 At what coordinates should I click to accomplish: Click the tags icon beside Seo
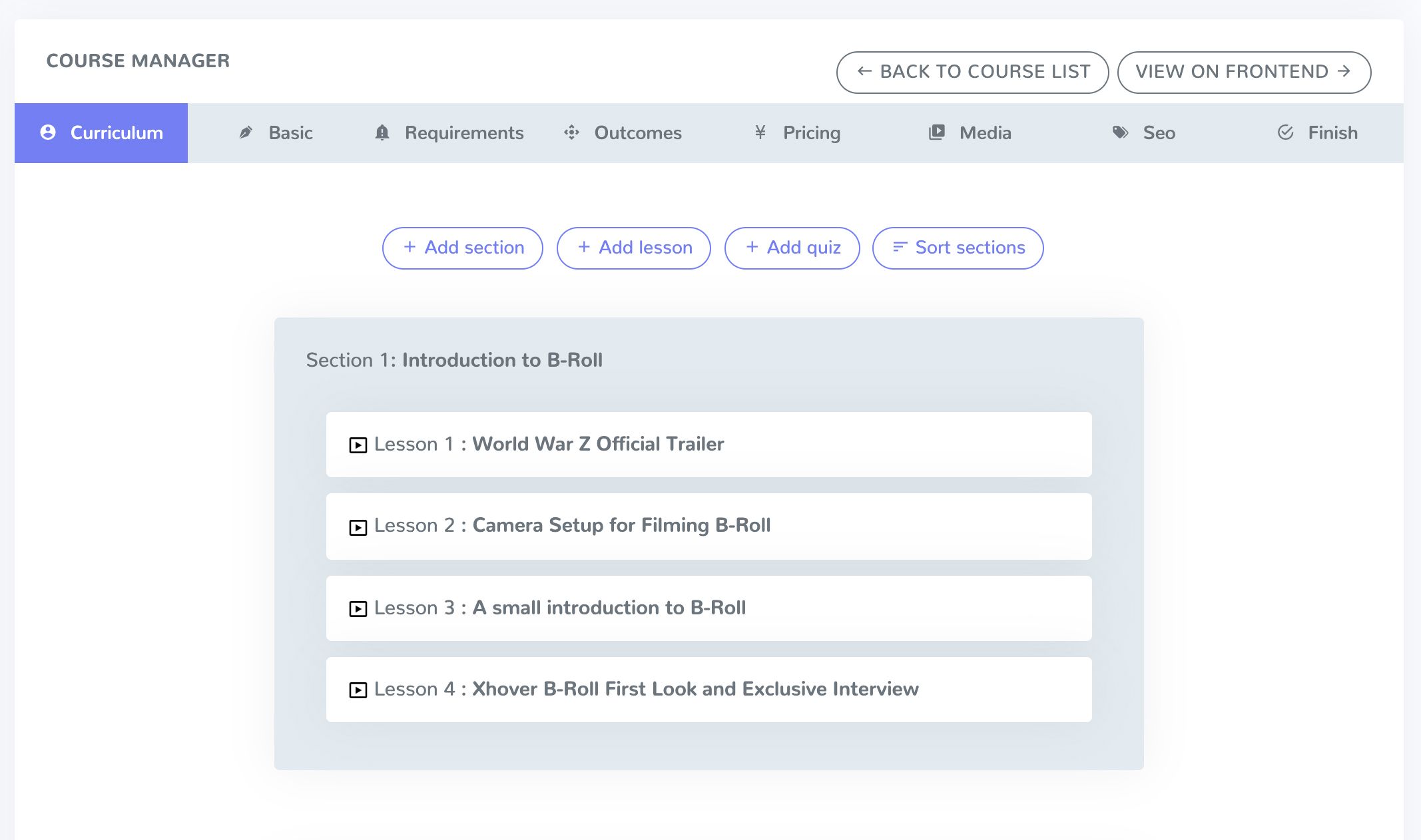point(1121,132)
